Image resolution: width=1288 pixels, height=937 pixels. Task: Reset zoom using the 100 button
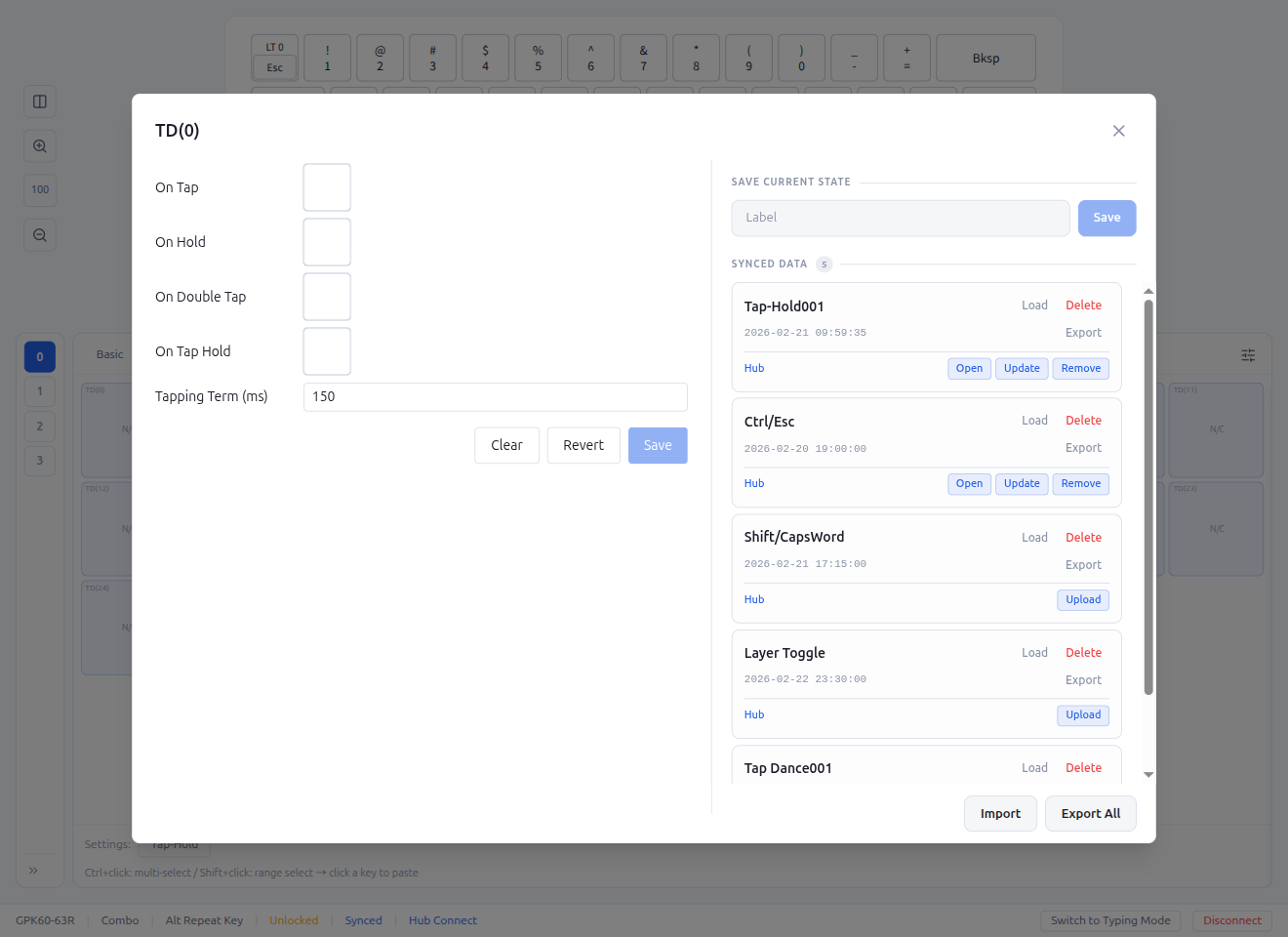[x=39, y=189]
